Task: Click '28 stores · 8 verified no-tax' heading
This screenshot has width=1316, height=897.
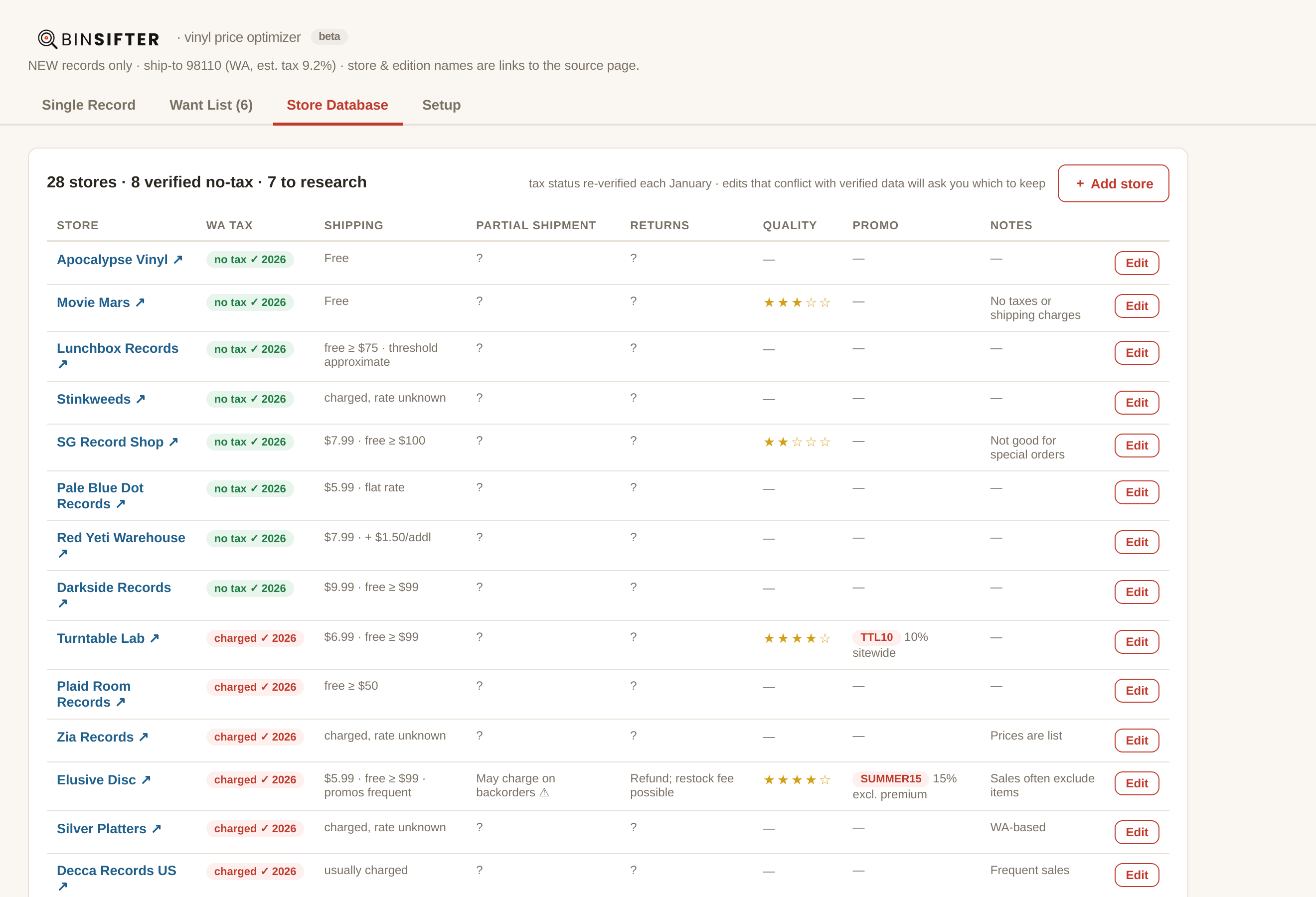Action: pos(207,182)
